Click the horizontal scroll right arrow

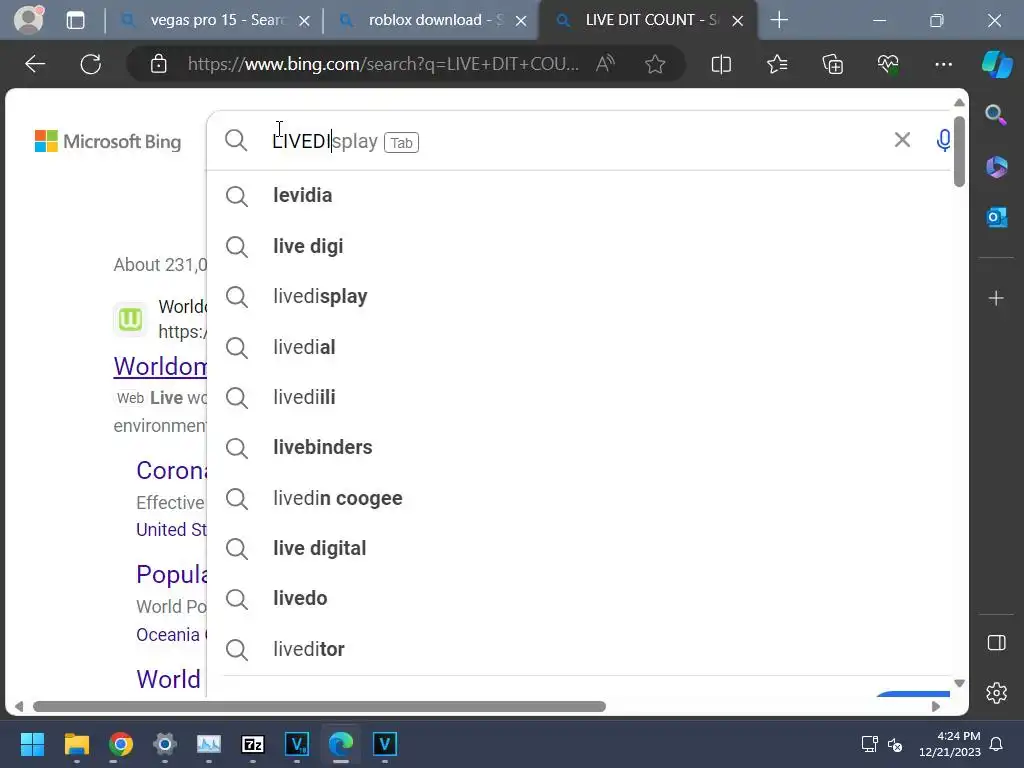click(936, 706)
